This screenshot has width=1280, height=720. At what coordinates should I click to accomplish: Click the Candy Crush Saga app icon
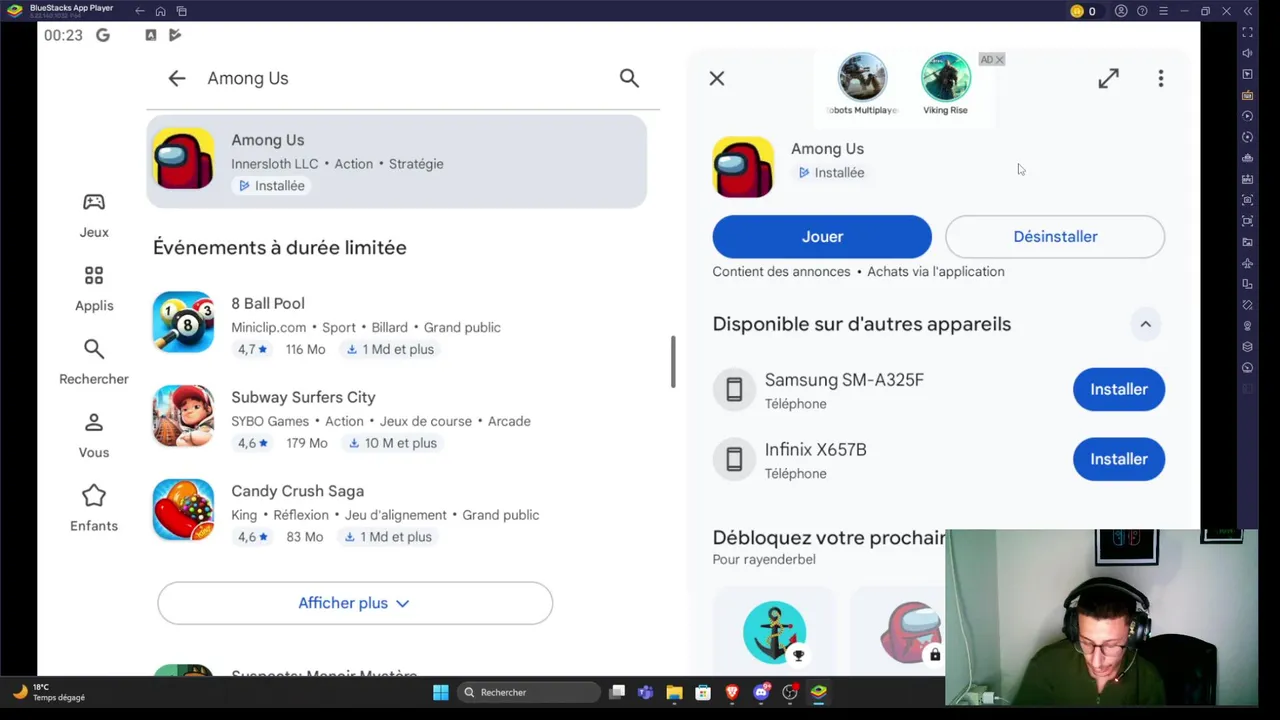tap(183, 510)
